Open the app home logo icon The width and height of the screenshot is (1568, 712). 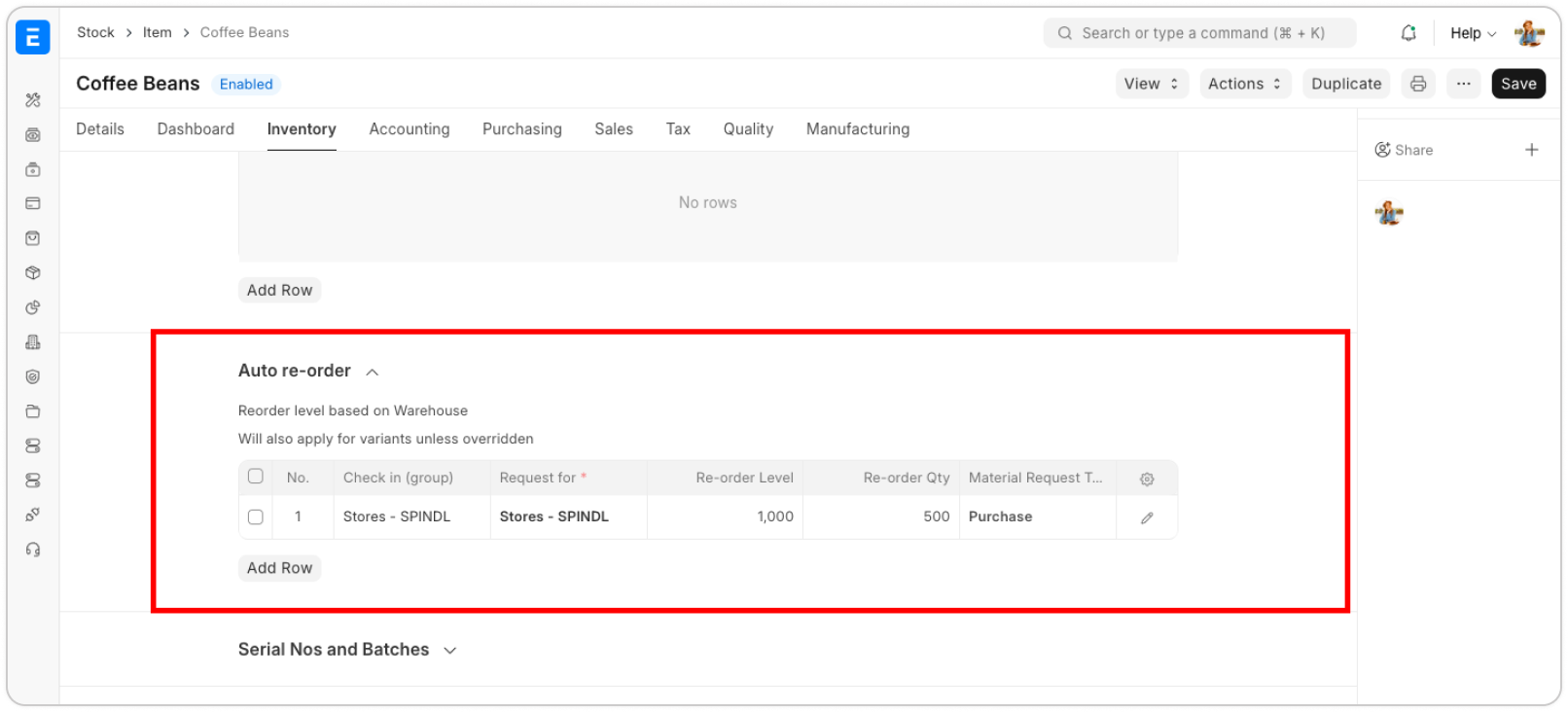pos(33,37)
